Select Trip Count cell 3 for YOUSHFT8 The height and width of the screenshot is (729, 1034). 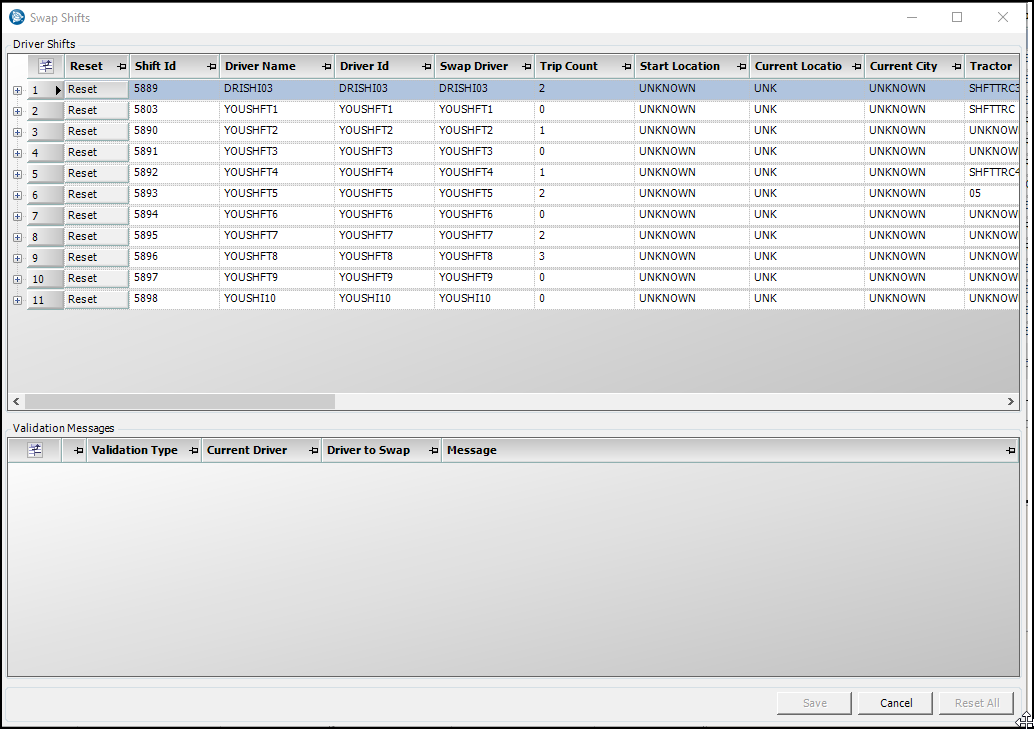point(584,257)
